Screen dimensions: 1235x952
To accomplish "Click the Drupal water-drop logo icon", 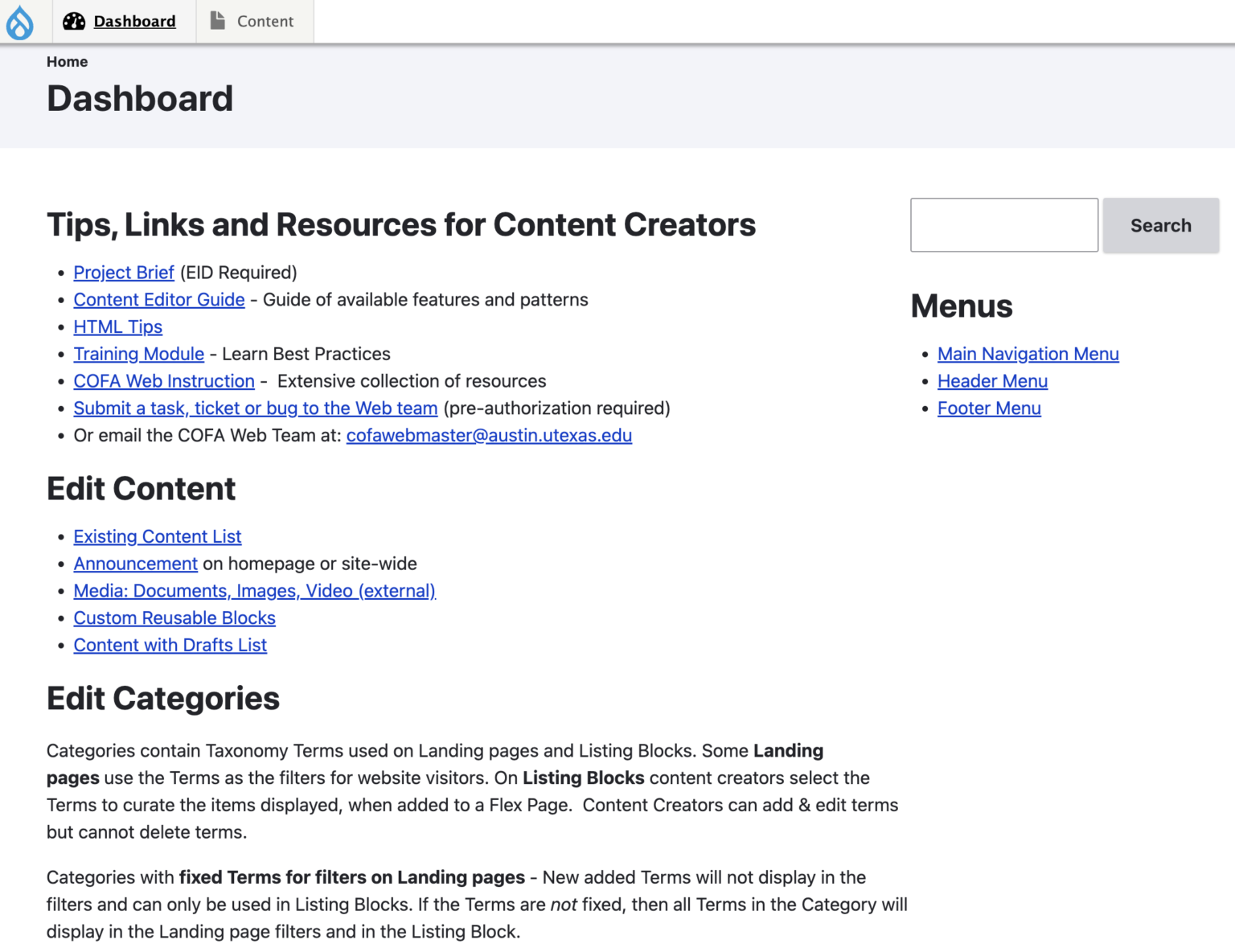I will 21,22.
